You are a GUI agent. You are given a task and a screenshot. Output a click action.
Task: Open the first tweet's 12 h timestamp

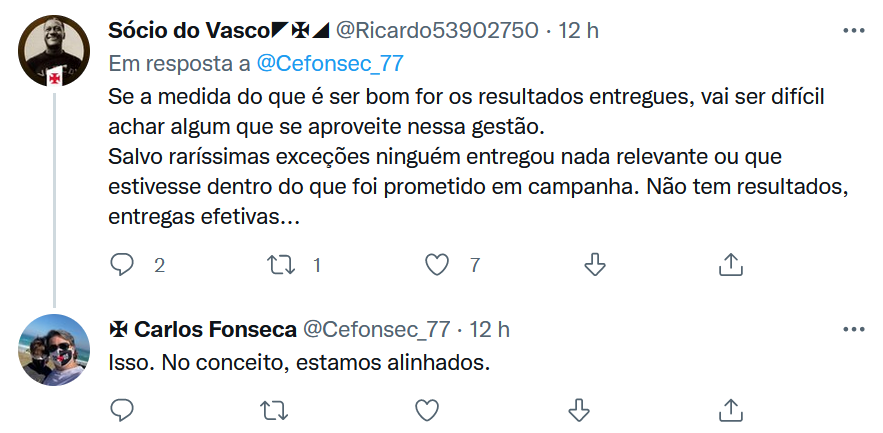click(x=578, y=31)
